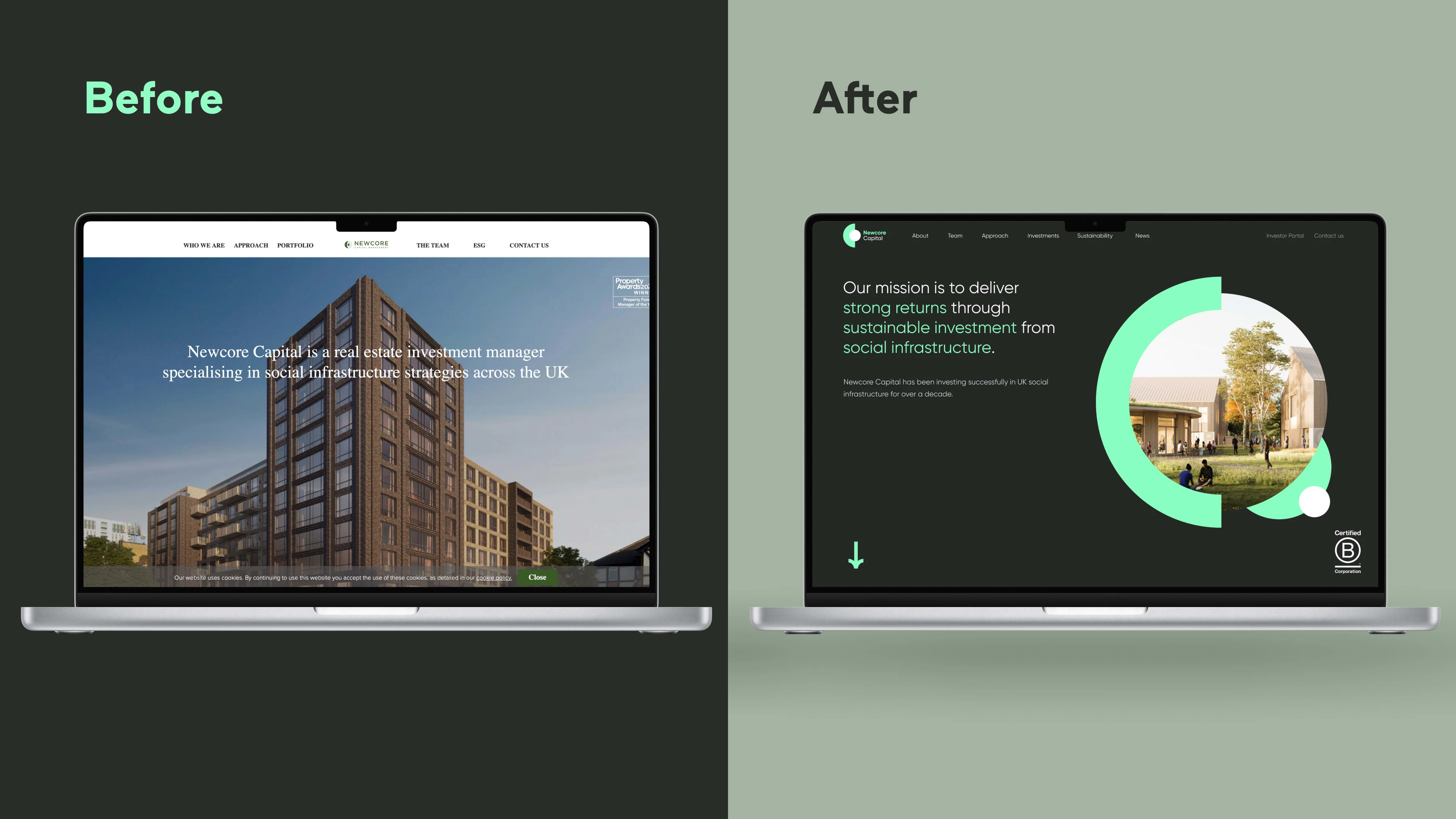Expand the About navigation dropdown
Viewport: 1456px width, 819px height.
click(920, 235)
